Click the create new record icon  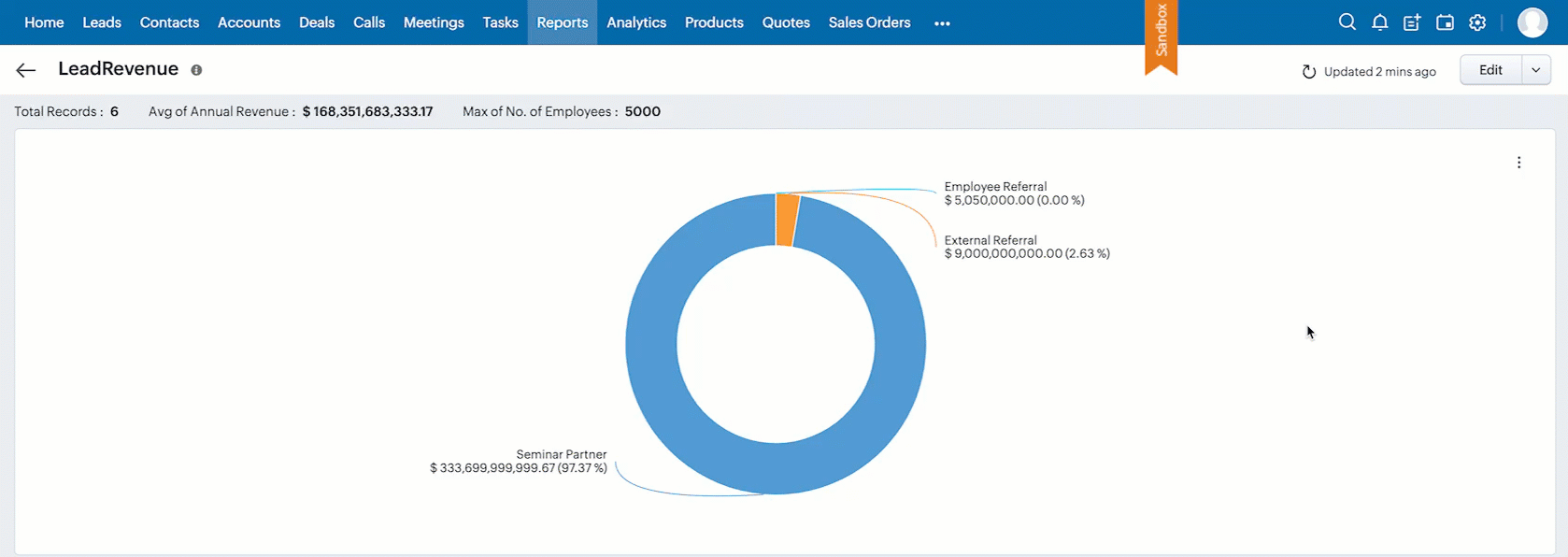pos(1412,22)
